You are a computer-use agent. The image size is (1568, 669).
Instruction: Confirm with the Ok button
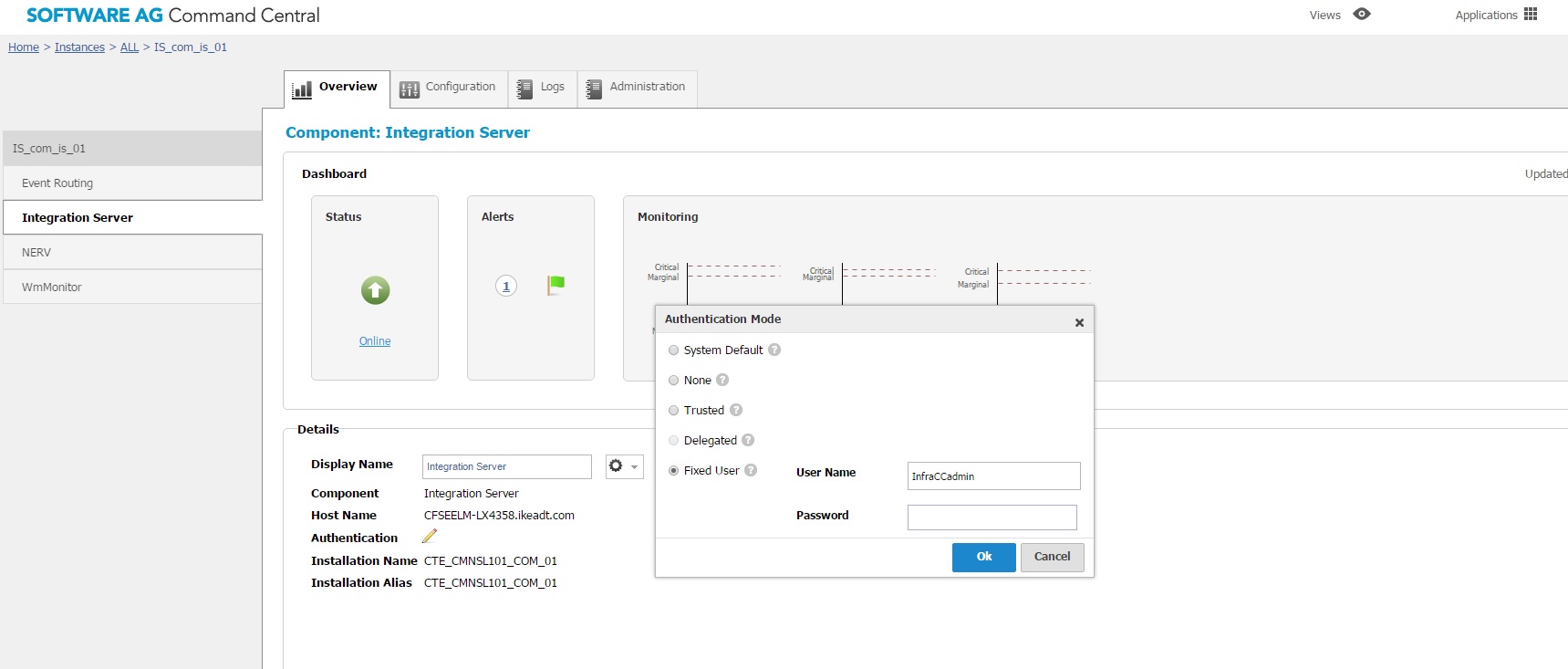[984, 557]
